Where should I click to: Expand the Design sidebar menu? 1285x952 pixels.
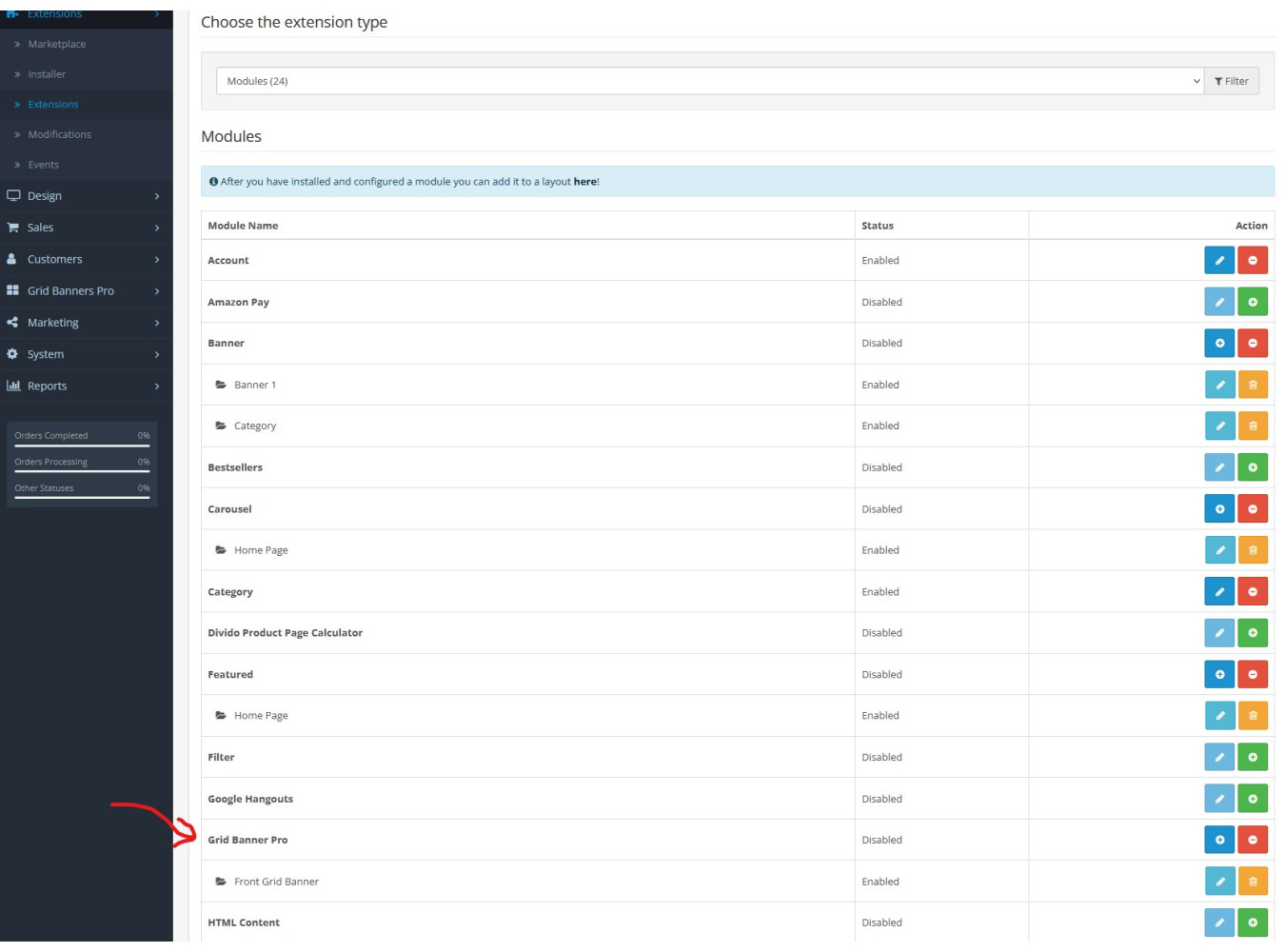(86, 196)
